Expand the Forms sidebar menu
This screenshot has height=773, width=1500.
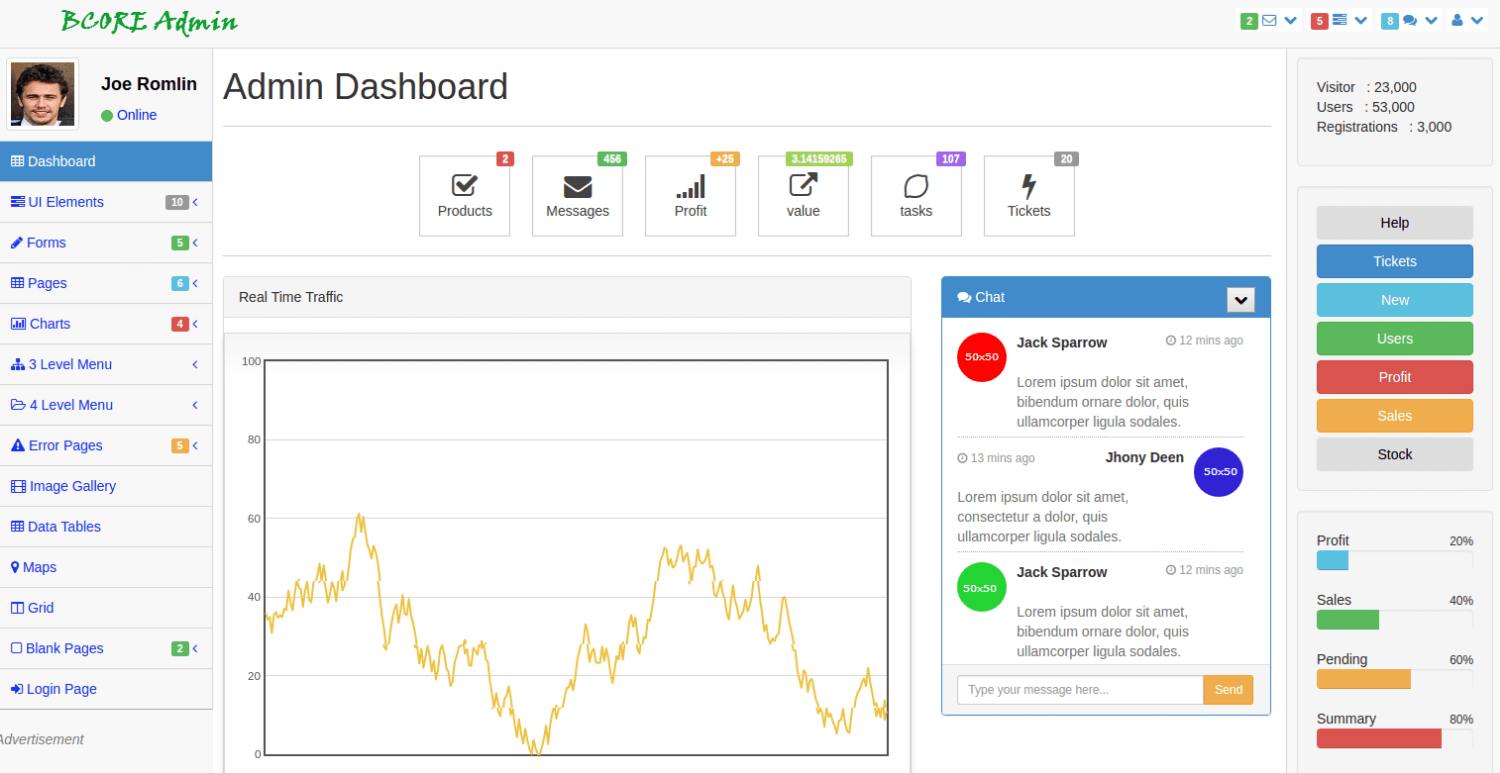point(106,243)
